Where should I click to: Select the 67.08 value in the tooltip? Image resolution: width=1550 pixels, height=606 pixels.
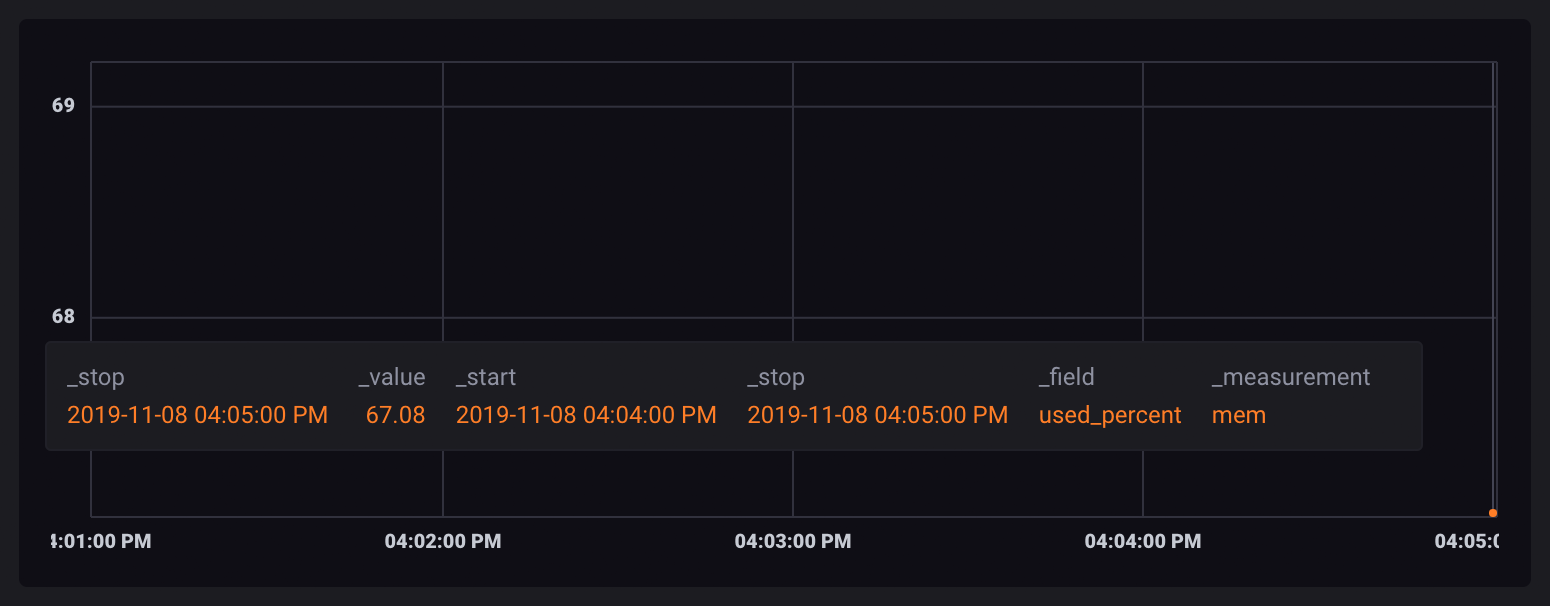(x=395, y=414)
